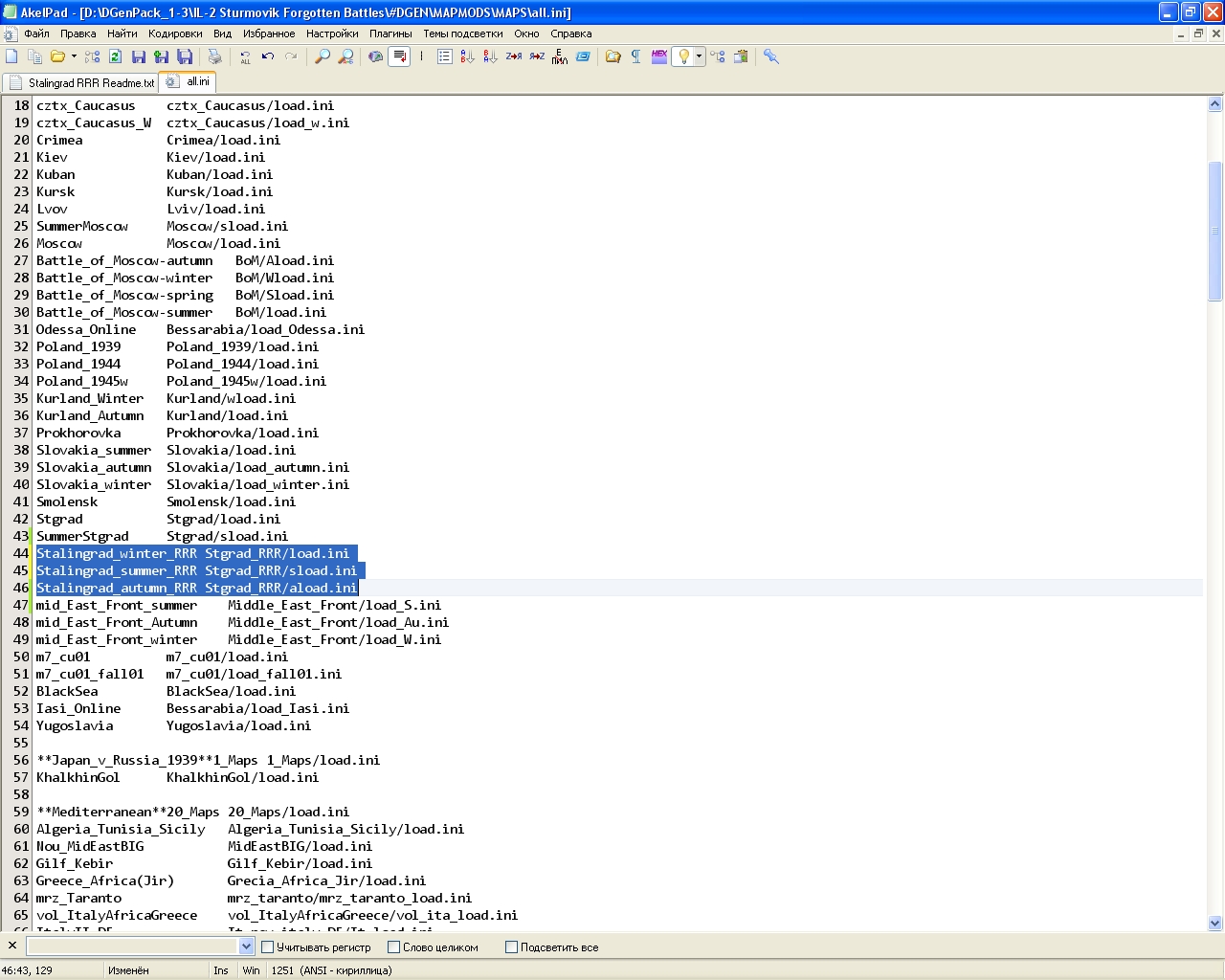This screenshot has height=980, width=1225.
Task: Expand the Open folder dropdown arrow
Action: click(74, 56)
